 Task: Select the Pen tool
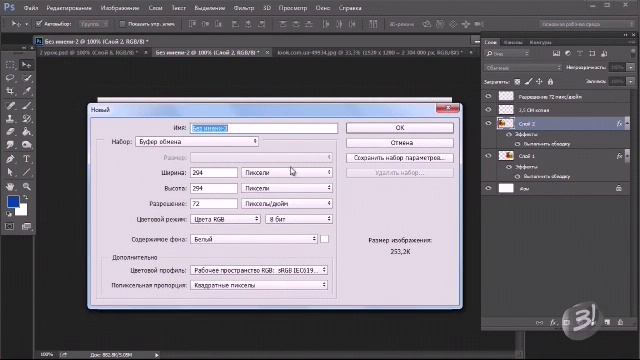10,159
